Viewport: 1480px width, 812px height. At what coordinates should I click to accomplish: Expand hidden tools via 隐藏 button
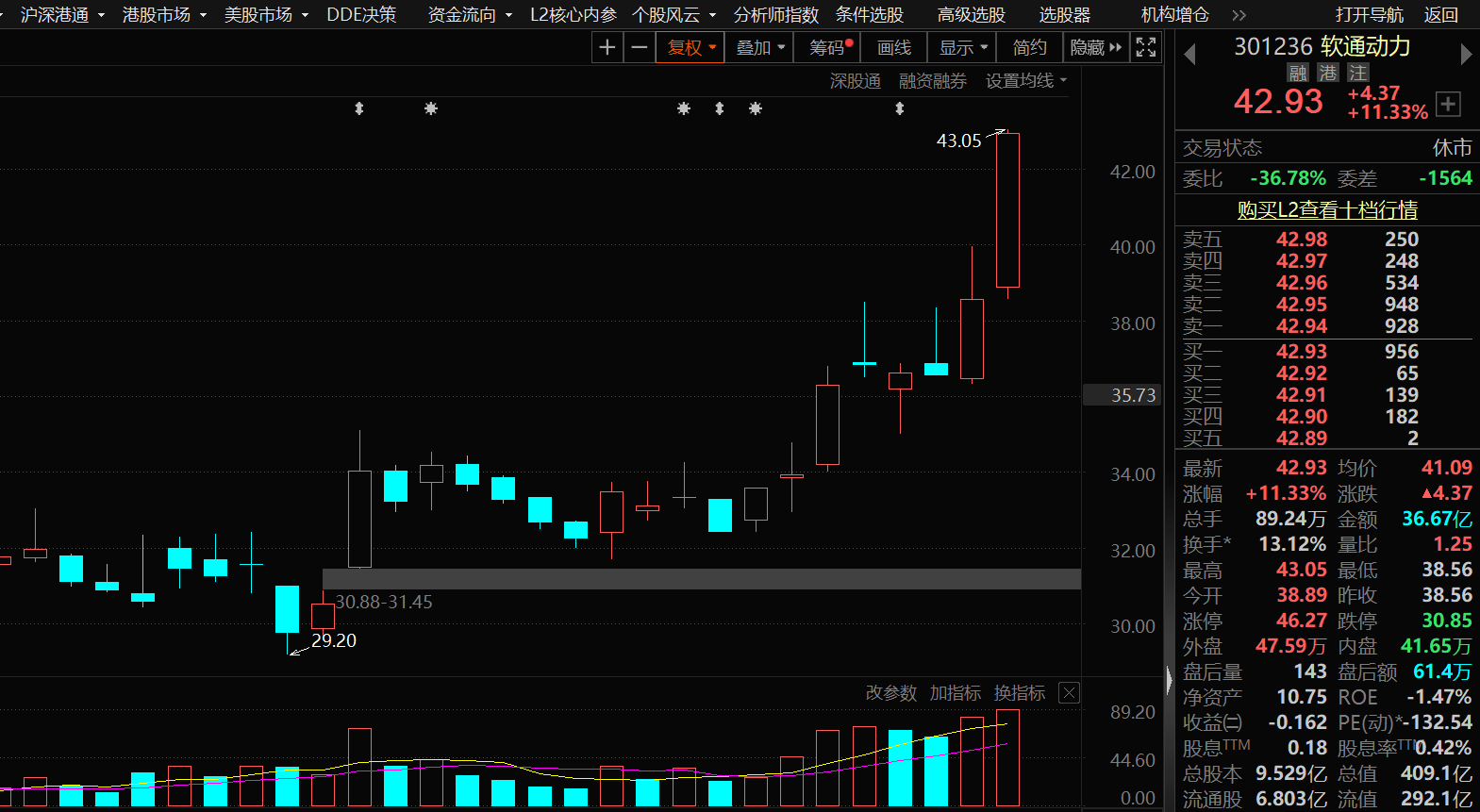(1096, 47)
